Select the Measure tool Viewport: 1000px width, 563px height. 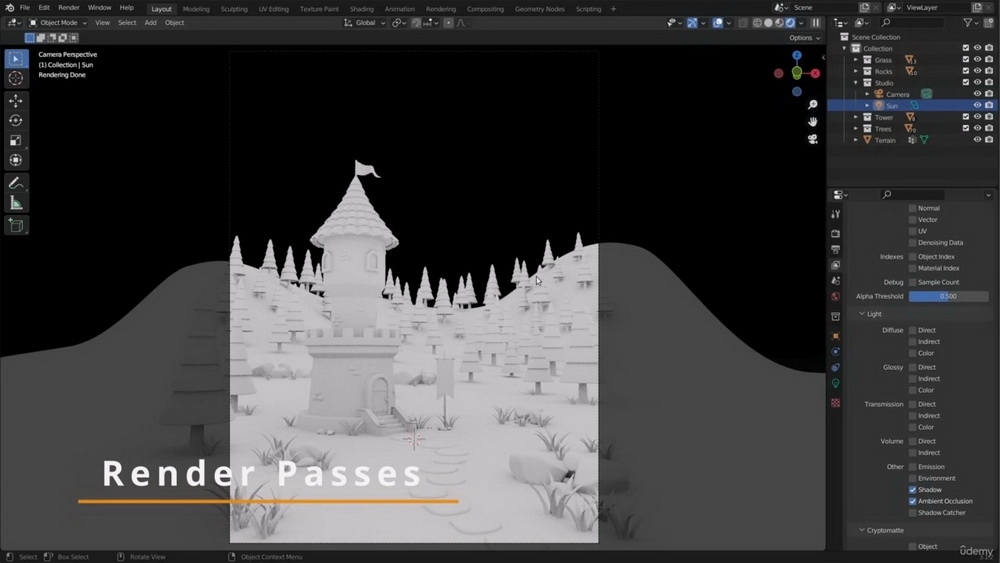16,203
